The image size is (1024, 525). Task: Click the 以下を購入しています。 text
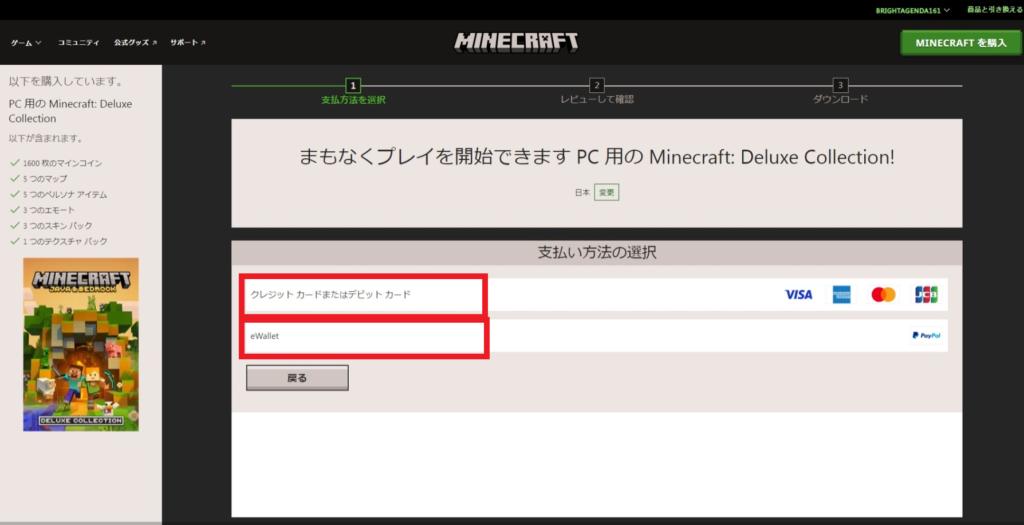click(x=66, y=82)
